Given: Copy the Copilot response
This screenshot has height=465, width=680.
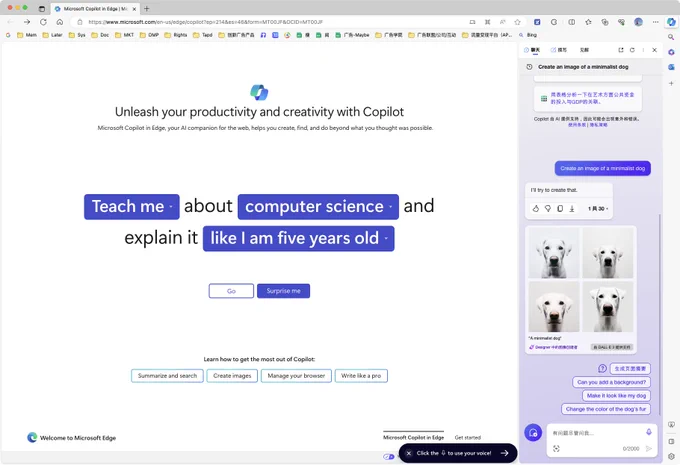Looking at the screenshot, I should [x=560, y=209].
